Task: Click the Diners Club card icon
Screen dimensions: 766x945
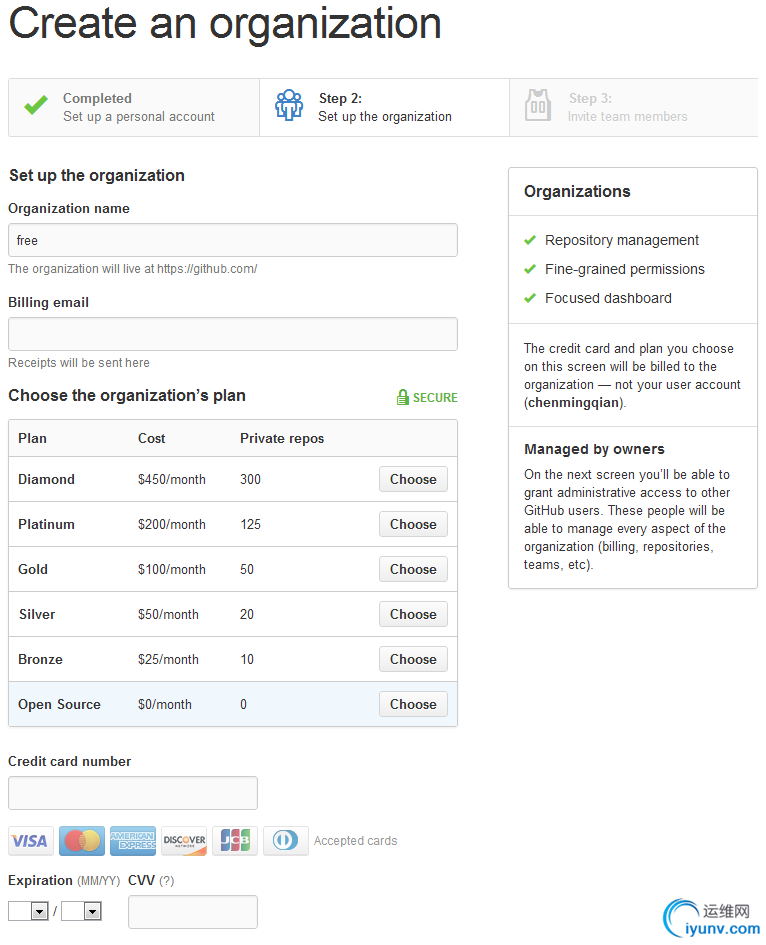Action: point(286,841)
